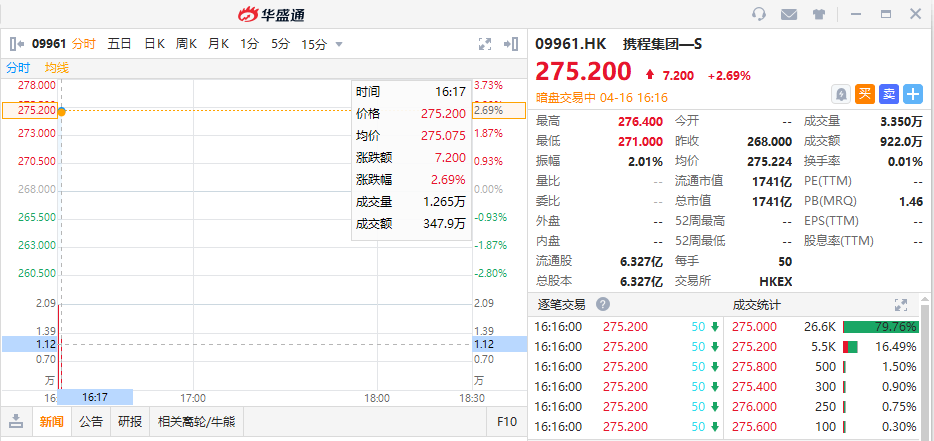Toggle the 分时 line legend
934x441 pixels.
tap(18, 68)
